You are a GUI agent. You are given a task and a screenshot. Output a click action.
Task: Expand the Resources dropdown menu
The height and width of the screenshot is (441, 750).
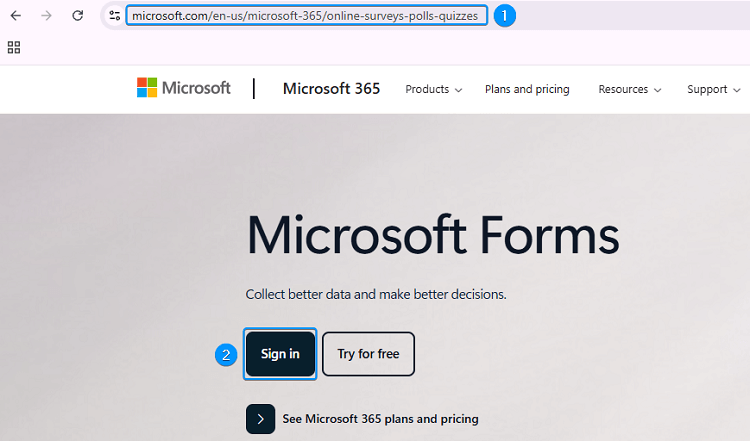[x=629, y=89]
